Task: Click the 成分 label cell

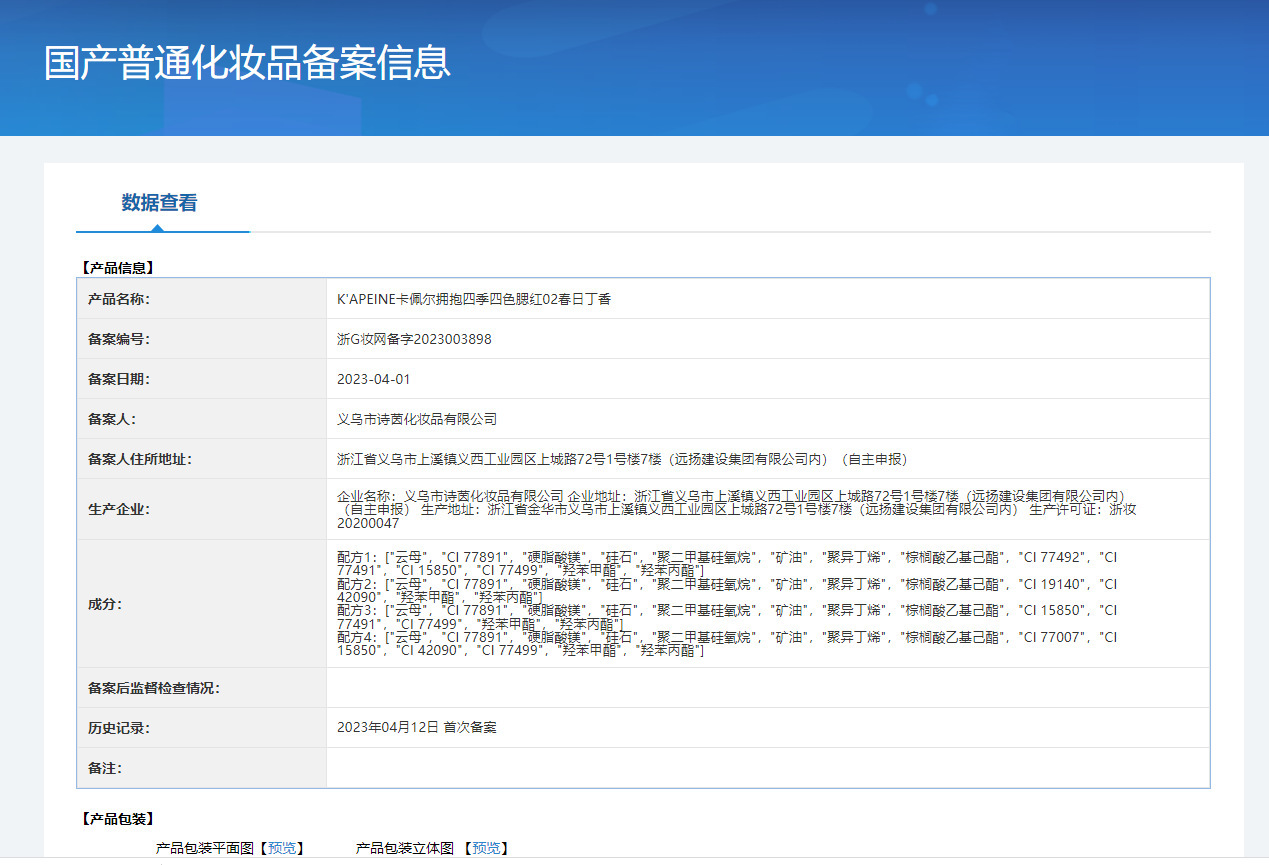Action: (x=202, y=604)
